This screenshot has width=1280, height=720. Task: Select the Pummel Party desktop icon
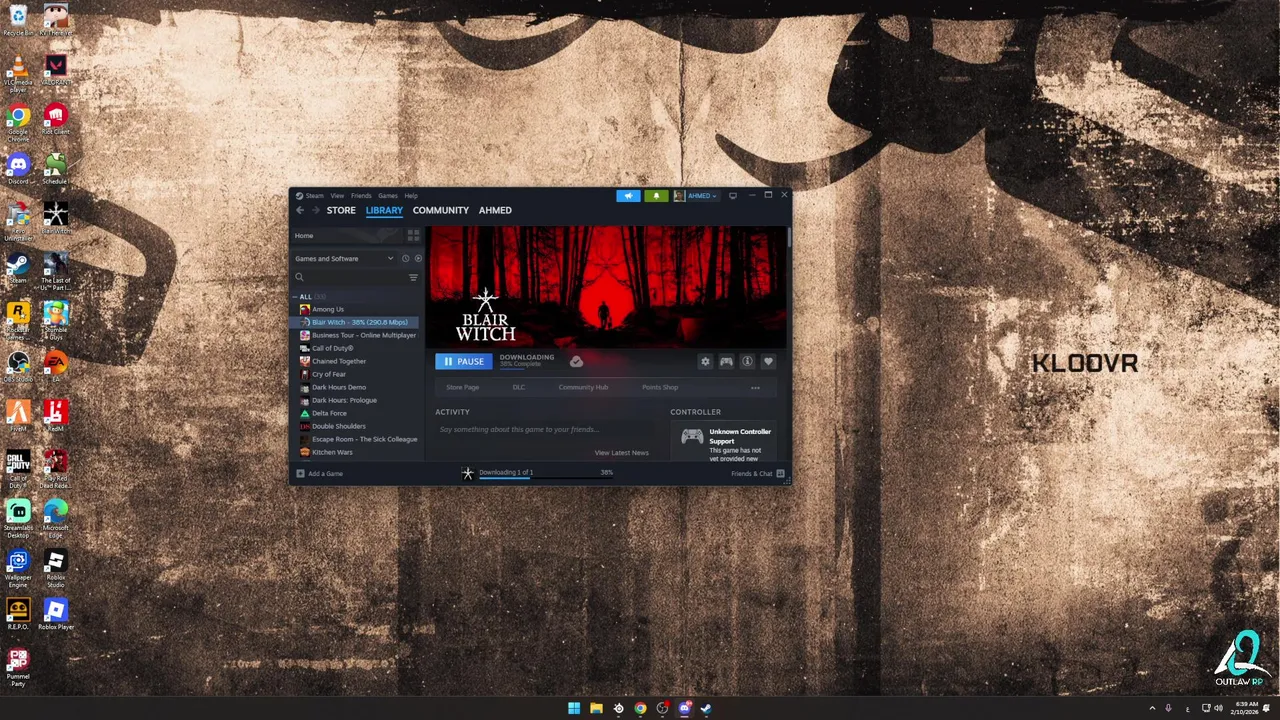coord(18,666)
